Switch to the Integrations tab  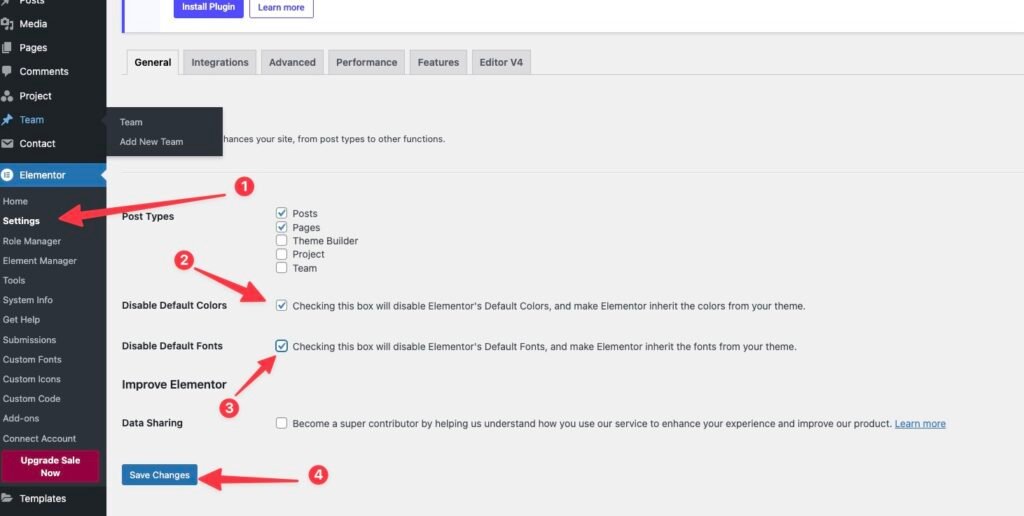pyautogui.click(x=220, y=62)
